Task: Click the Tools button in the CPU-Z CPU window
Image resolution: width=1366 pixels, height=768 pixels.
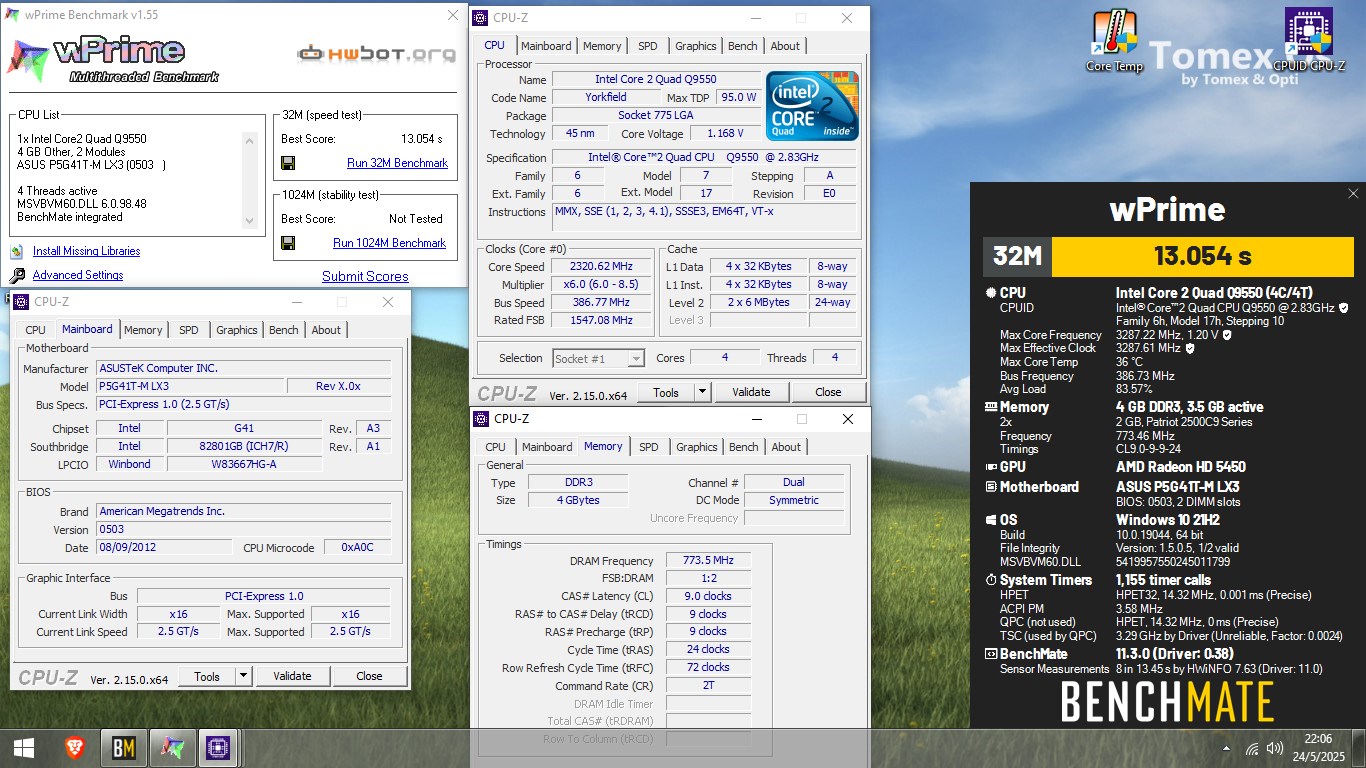Action: (666, 392)
